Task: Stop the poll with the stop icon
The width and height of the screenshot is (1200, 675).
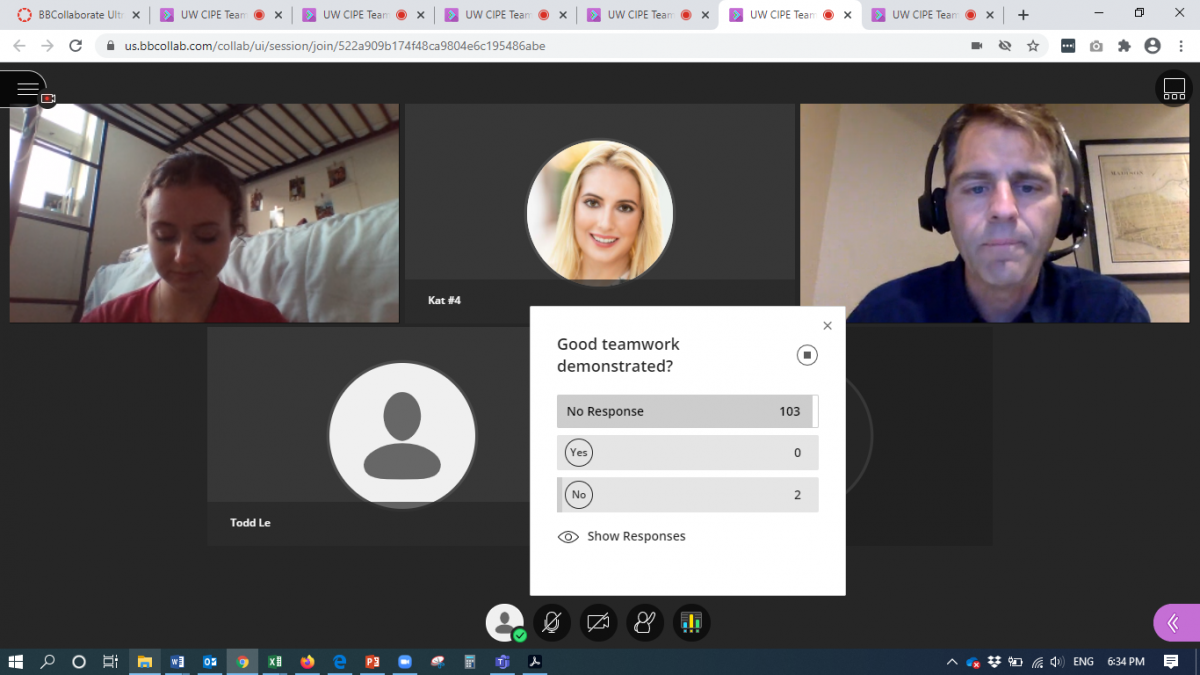Action: click(x=807, y=355)
